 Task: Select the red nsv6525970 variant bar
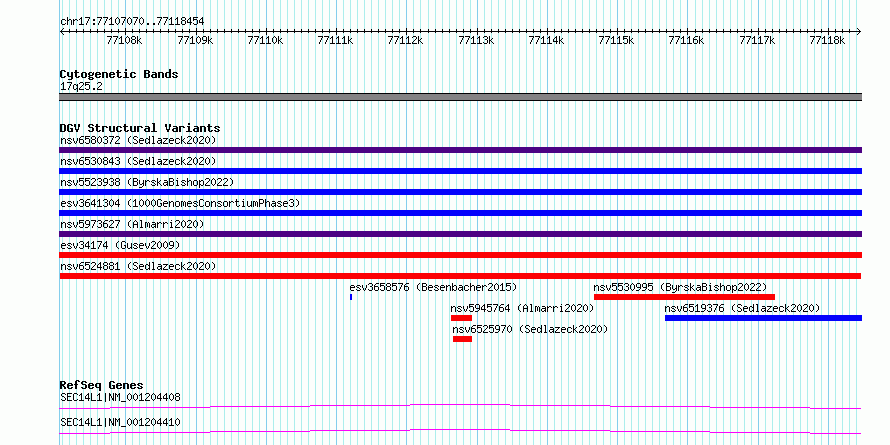click(462, 339)
